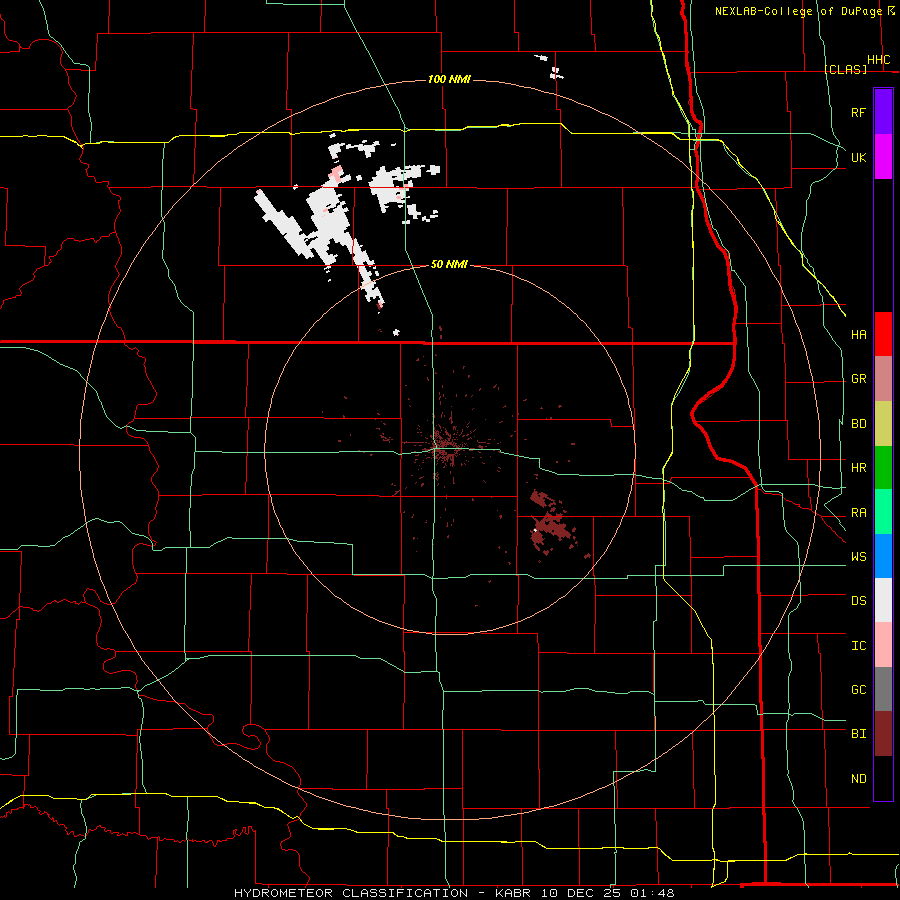Image resolution: width=900 pixels, height=900 pixels.
Task: Click the HHC product label
Action: (x=878, y=60)
